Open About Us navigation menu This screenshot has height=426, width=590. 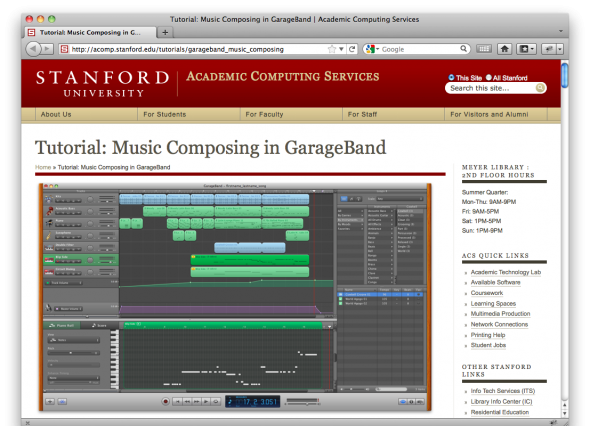[56, 114]
